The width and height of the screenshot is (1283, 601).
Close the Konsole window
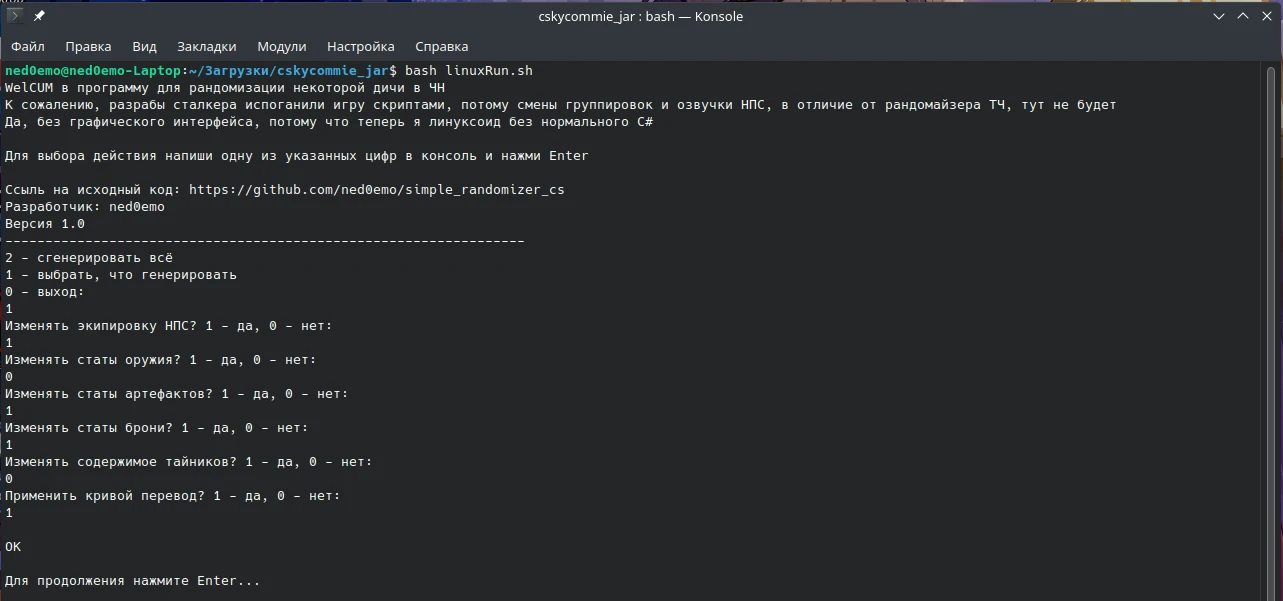tap(1267, 16)
